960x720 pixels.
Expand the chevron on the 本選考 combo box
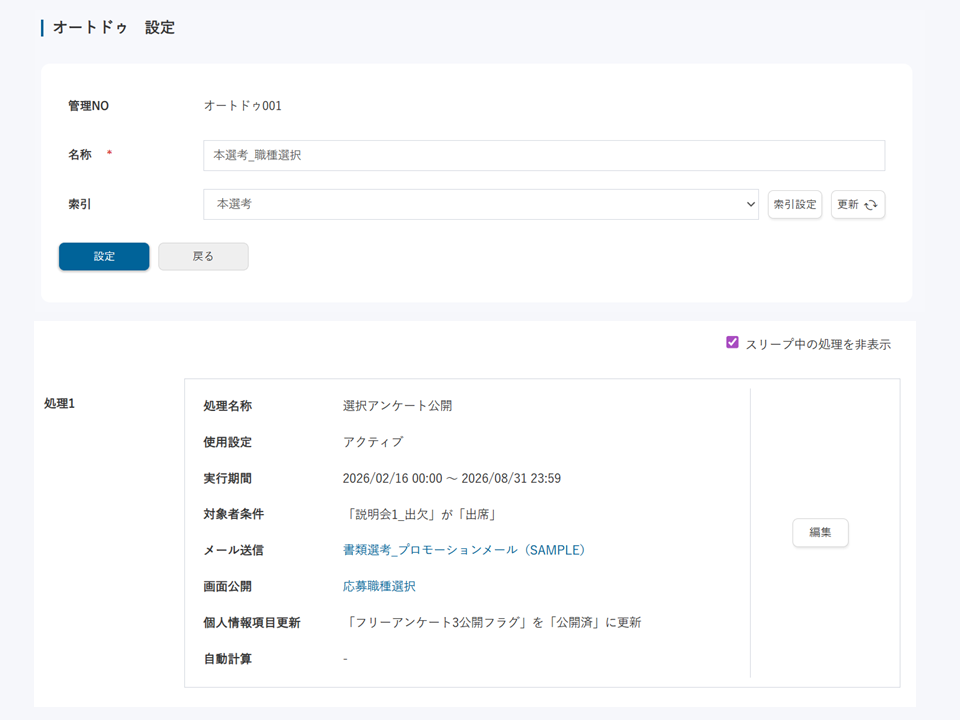[x=750, y=204]
